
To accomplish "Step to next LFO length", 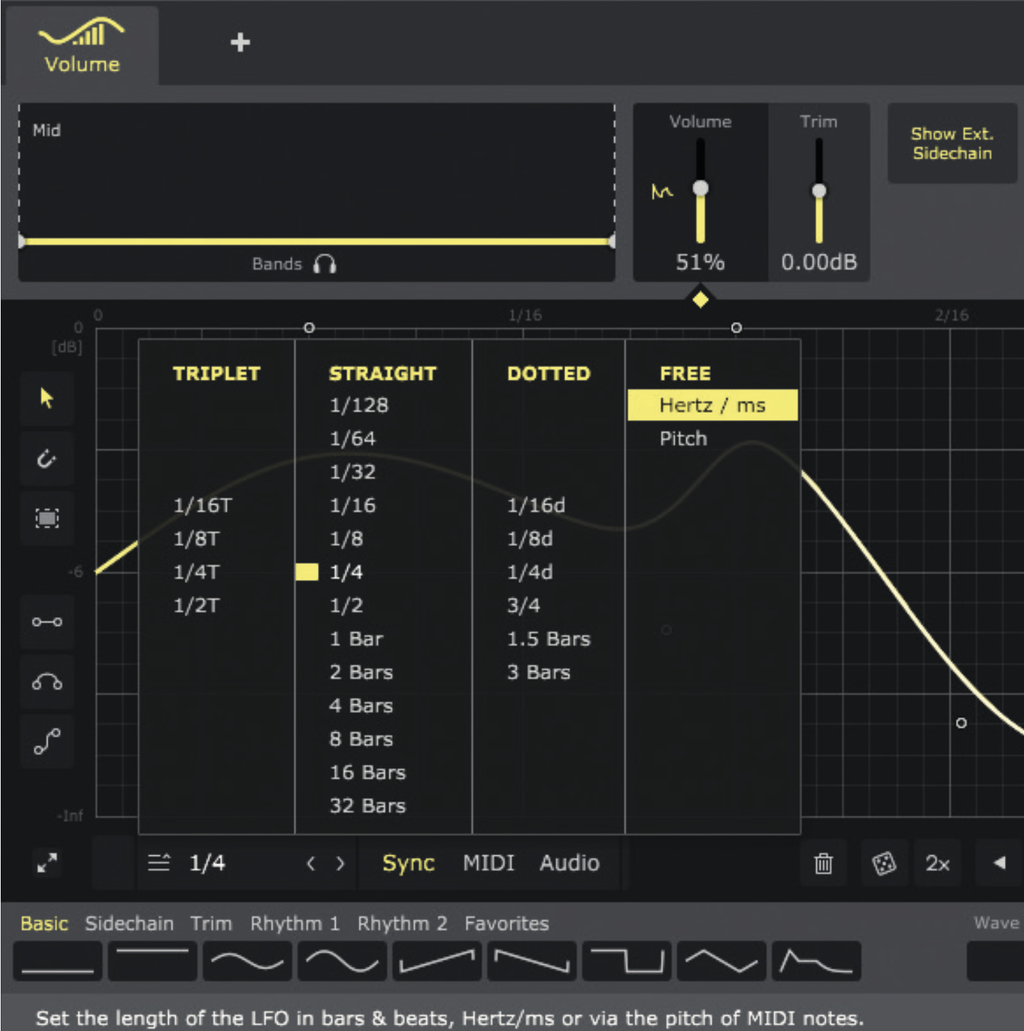I will coord(340,863).
